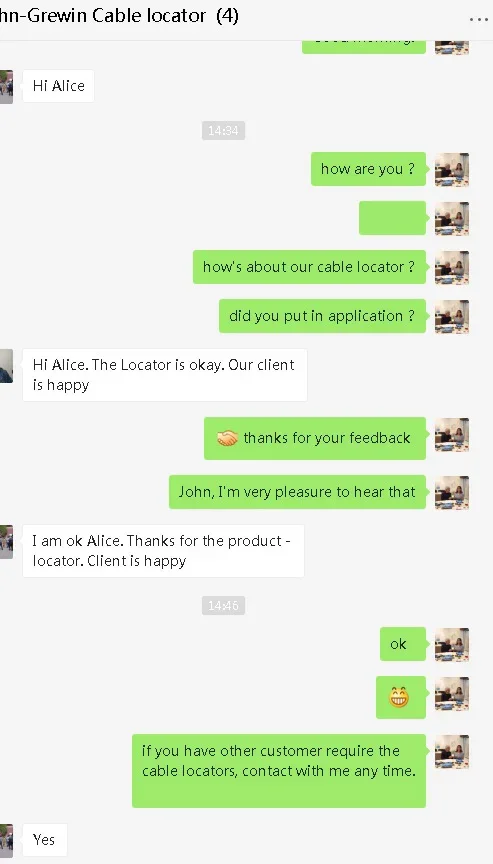Select 'I am ok Alice' message bubble
Image resolution: width=493 pixels, height=864 pixels.
[x=163, y=551]
